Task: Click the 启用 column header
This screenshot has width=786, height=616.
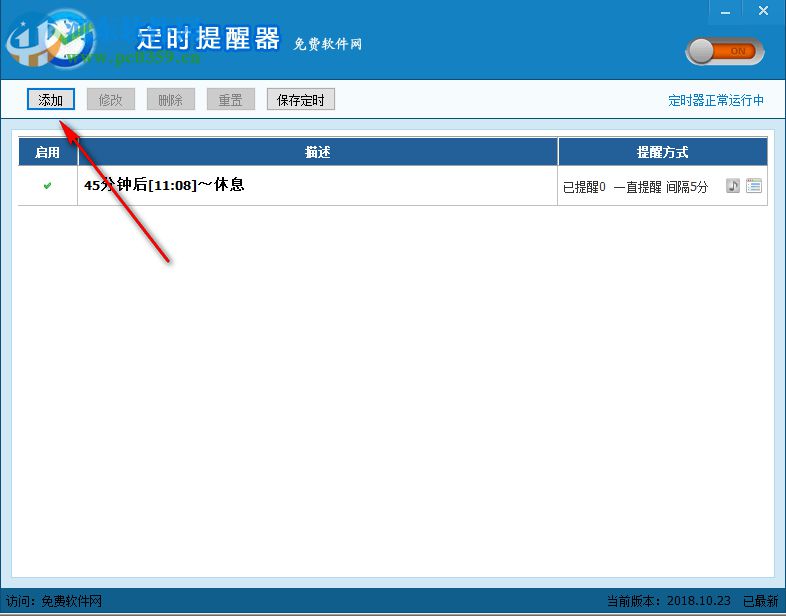Action: coord(48,152)
